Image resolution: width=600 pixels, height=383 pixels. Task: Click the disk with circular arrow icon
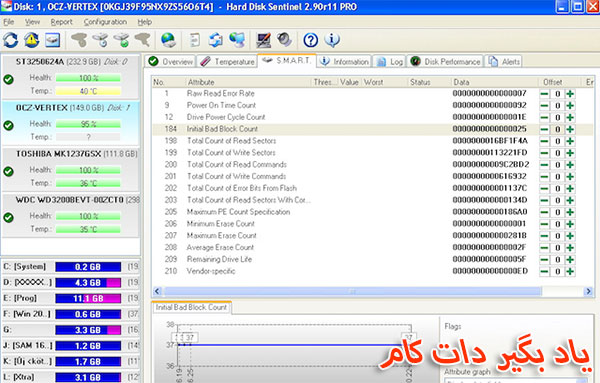101,40
